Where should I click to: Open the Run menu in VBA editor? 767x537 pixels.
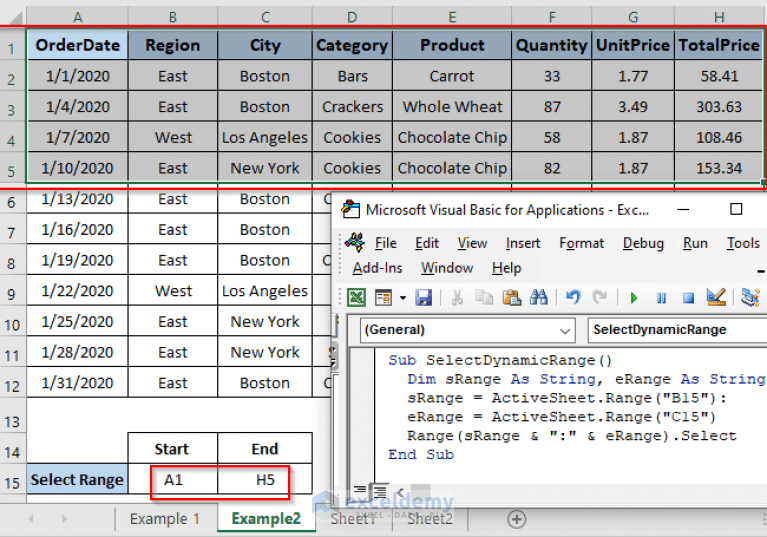click(x=695, y=243)
